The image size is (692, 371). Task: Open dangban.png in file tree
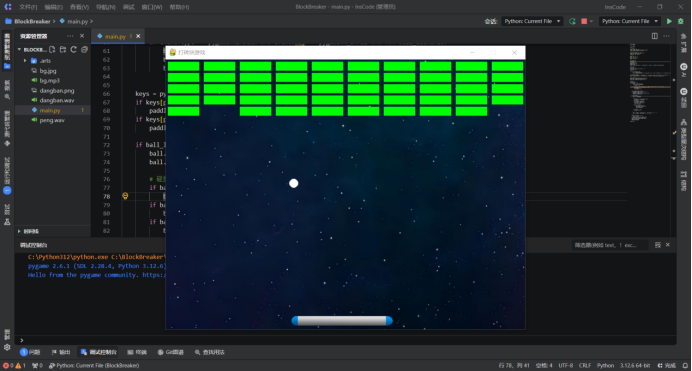(x=56, y=90)
